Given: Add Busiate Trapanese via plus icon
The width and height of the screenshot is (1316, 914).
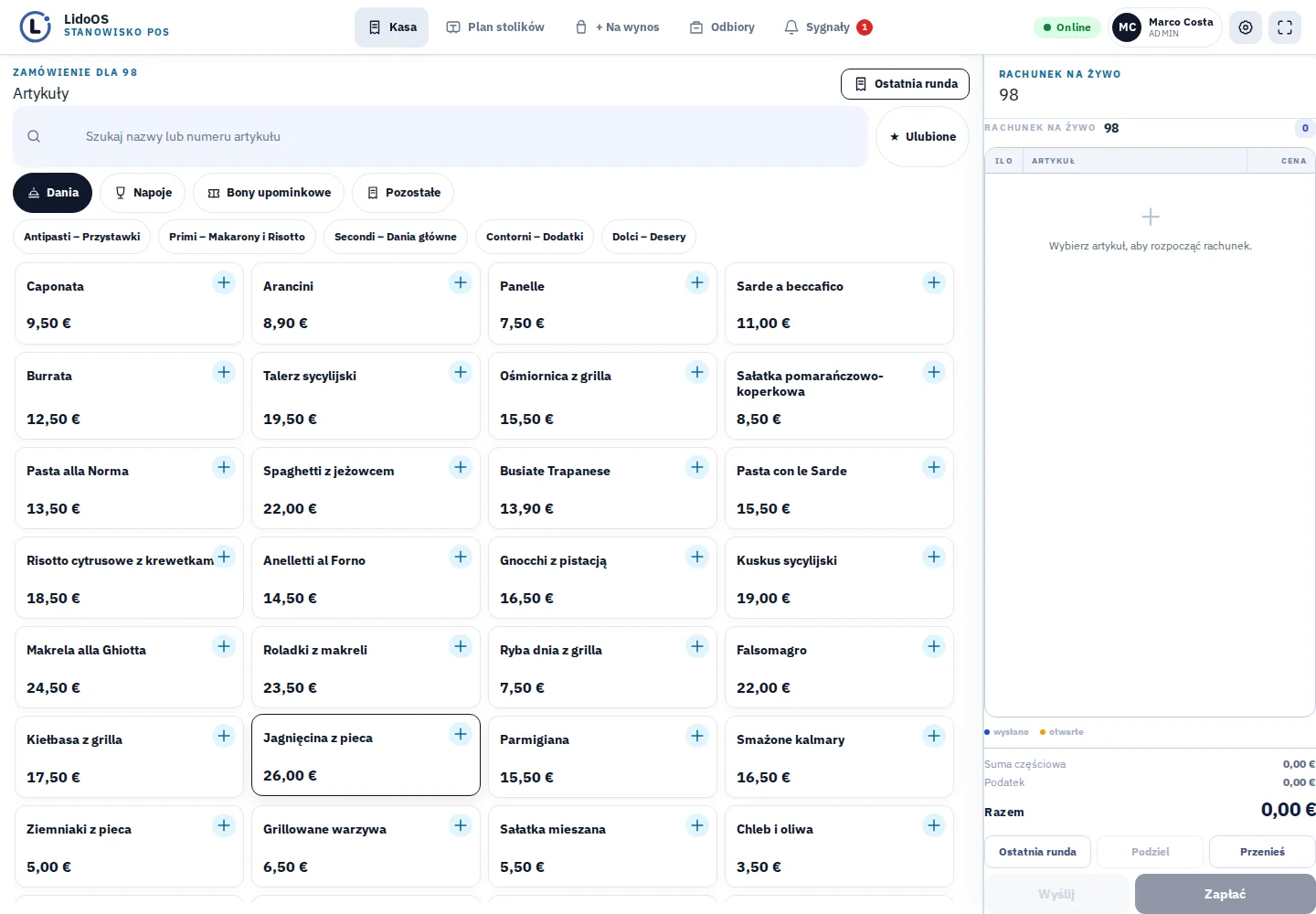Looking at the screenshot, I should point(697,467).
